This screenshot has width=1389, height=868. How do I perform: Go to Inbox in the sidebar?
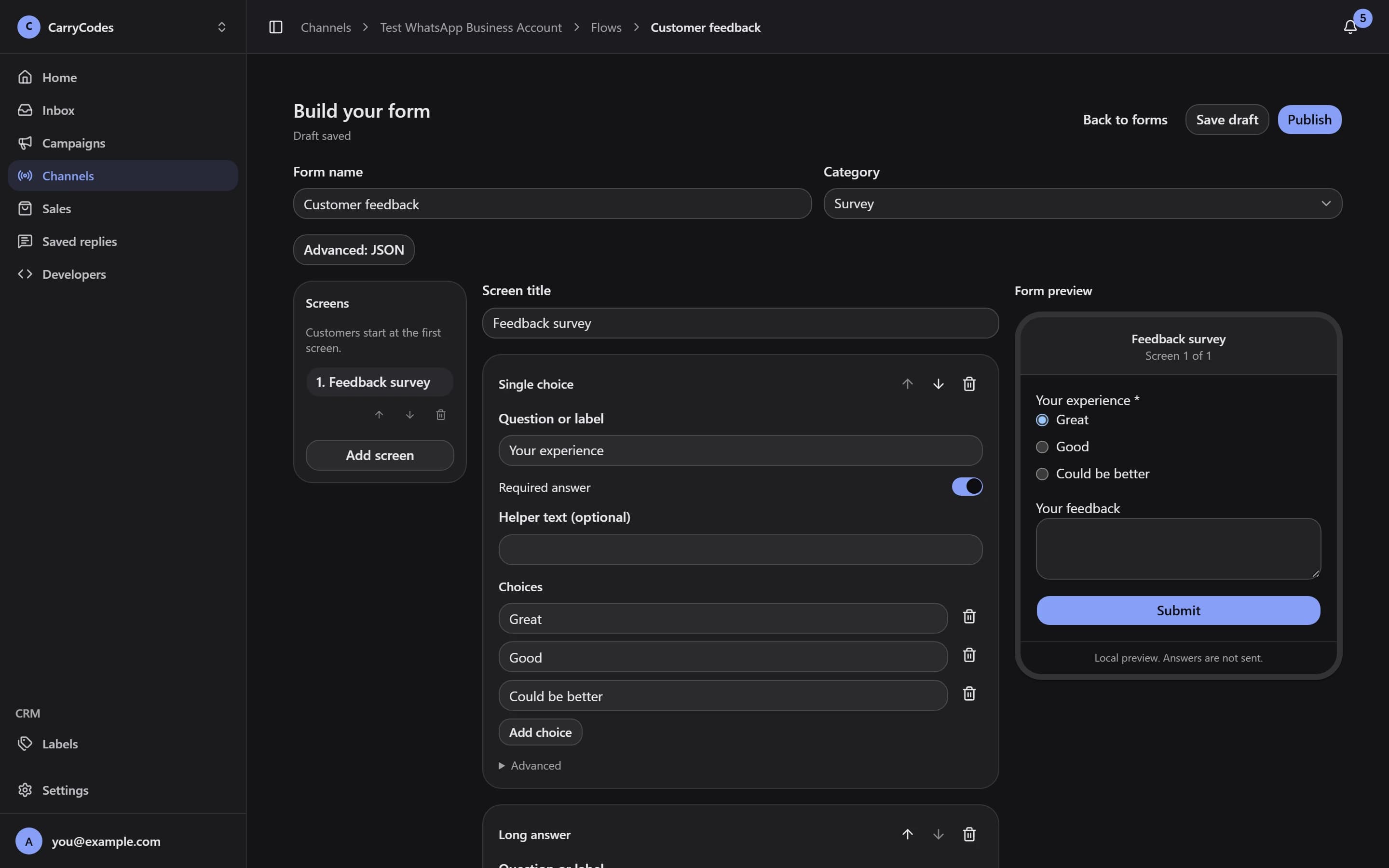(123, 109)
